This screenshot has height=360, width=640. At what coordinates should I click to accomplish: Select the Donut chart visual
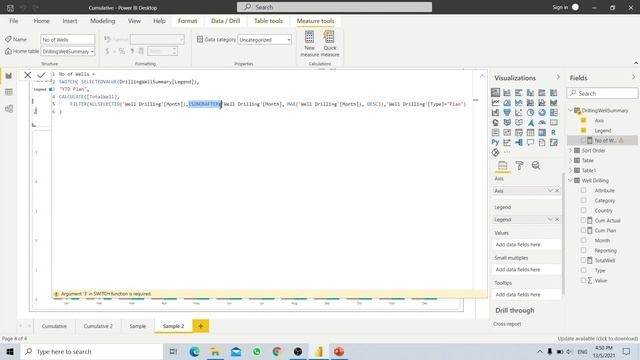[542, 112]
